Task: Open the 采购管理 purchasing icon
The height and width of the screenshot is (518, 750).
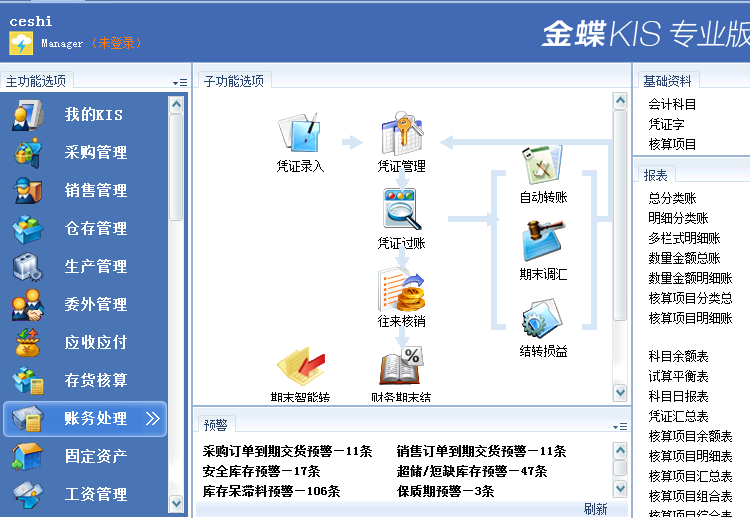Action: (28, 153)
